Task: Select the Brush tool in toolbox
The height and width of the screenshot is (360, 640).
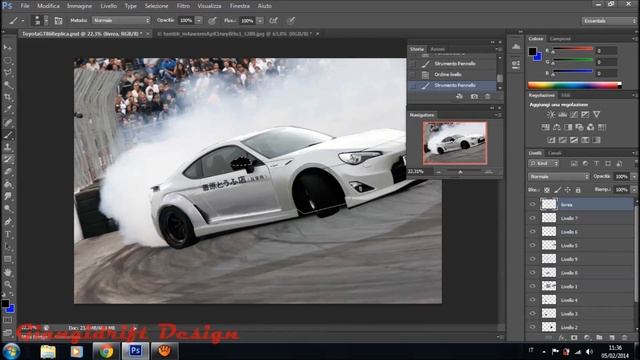Action: pos(8,135)
